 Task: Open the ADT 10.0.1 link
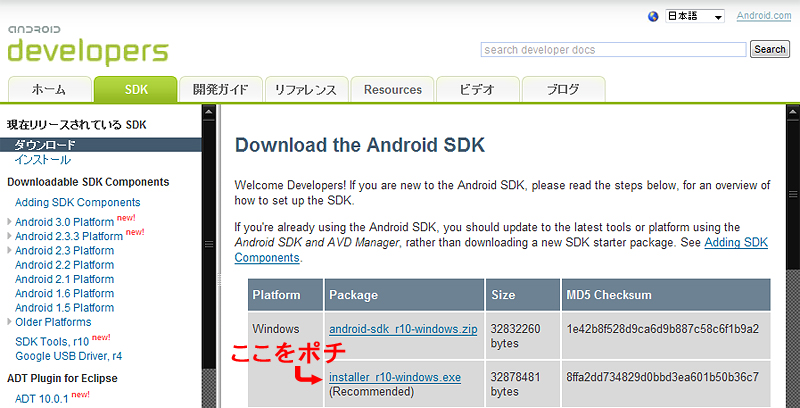click(x=41, y=399)
